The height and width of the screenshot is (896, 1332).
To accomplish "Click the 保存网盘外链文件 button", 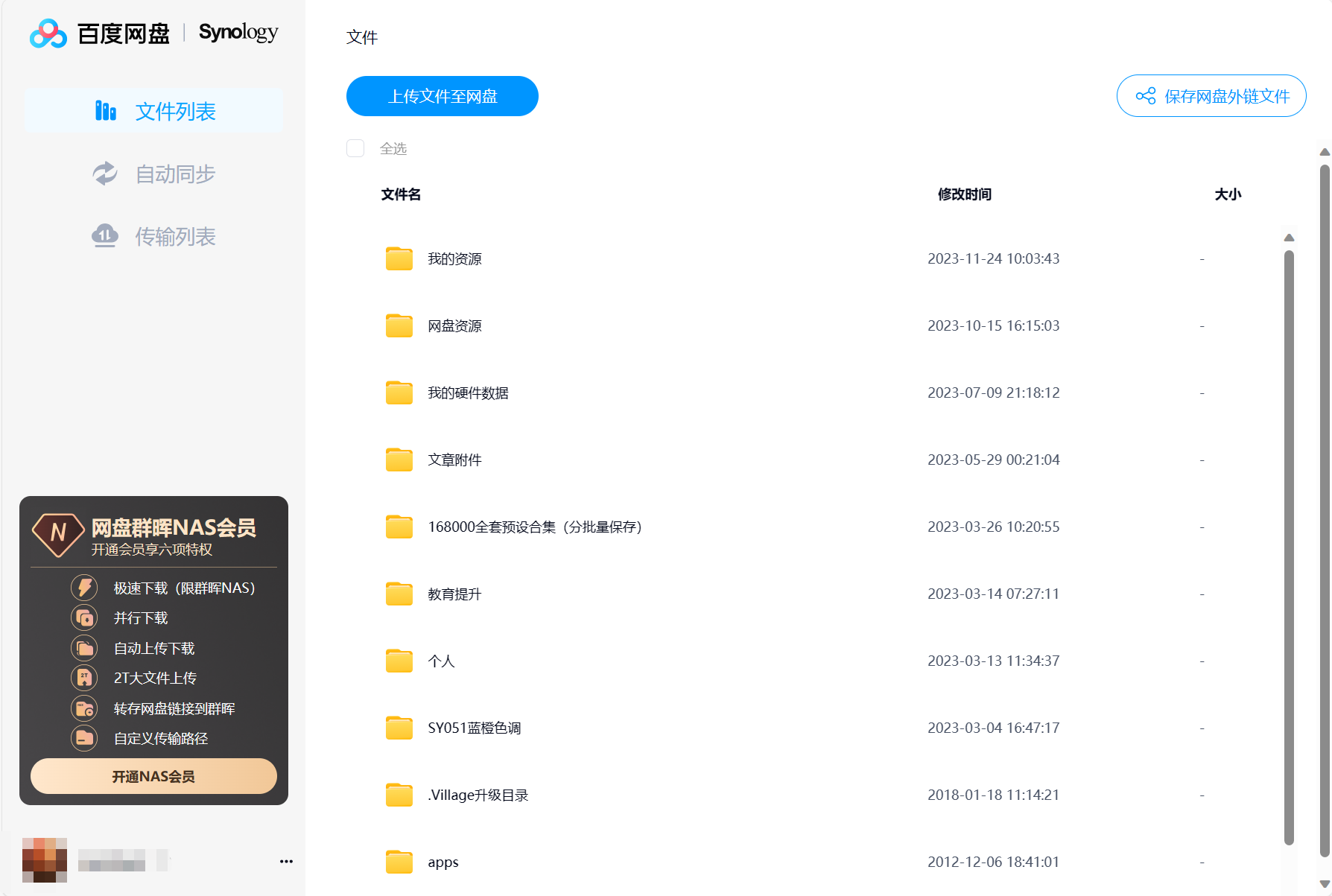I will (1211, 96).
